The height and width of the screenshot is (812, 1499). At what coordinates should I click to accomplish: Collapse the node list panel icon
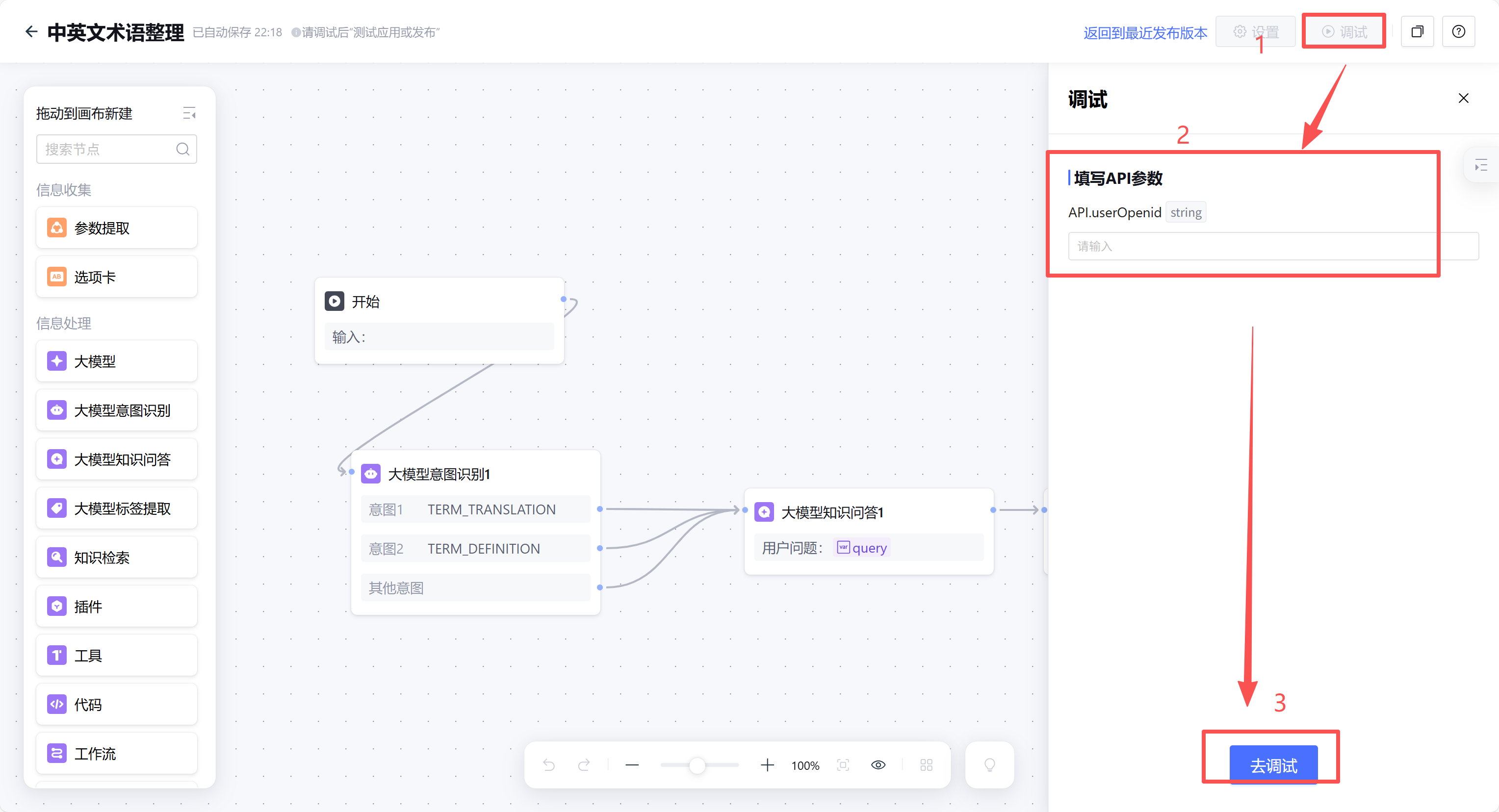pyautogui.click(x=189, y=113)
